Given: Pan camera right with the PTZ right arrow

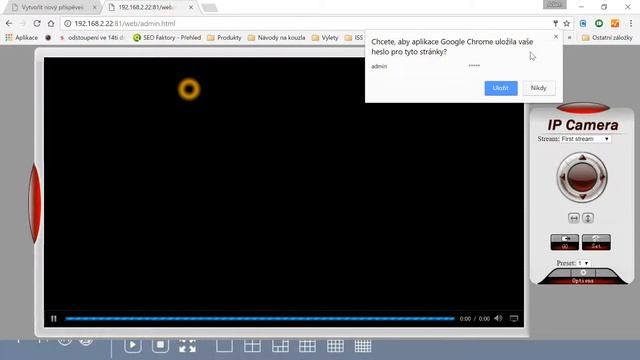Looking at the screenshot, I should click(x=602, y=177).
